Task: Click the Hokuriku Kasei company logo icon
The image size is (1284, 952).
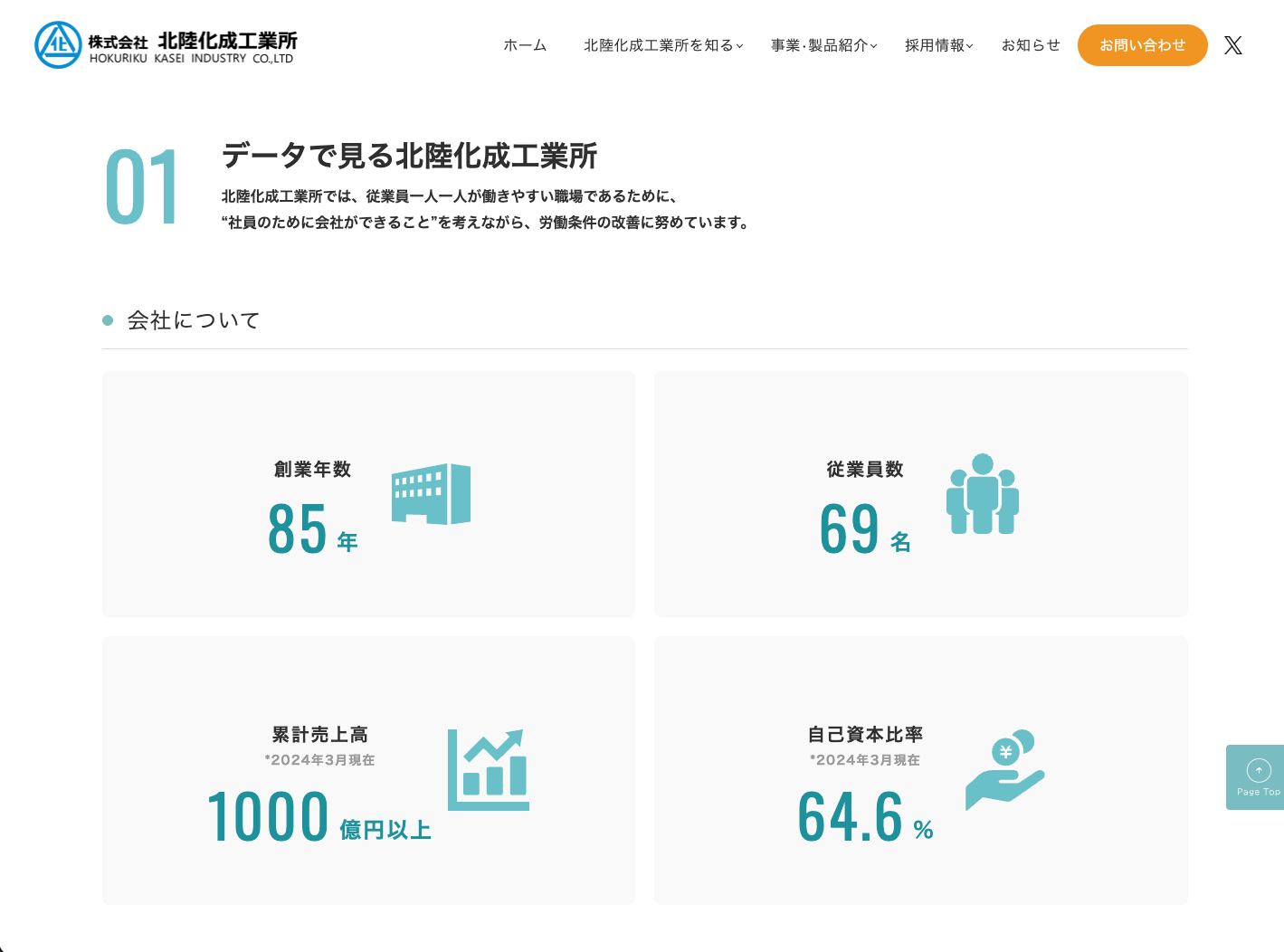Action: (x=59, y=44)
